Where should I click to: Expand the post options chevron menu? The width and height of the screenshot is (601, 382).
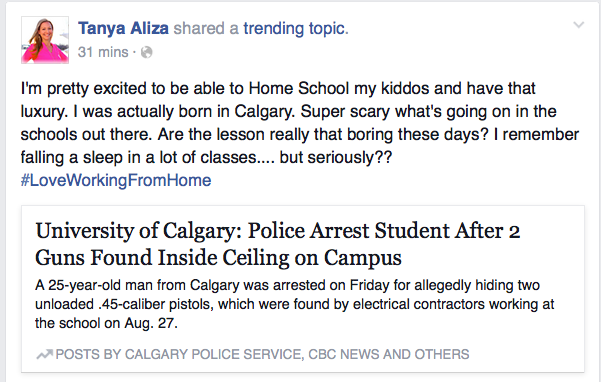pos(578,25)
